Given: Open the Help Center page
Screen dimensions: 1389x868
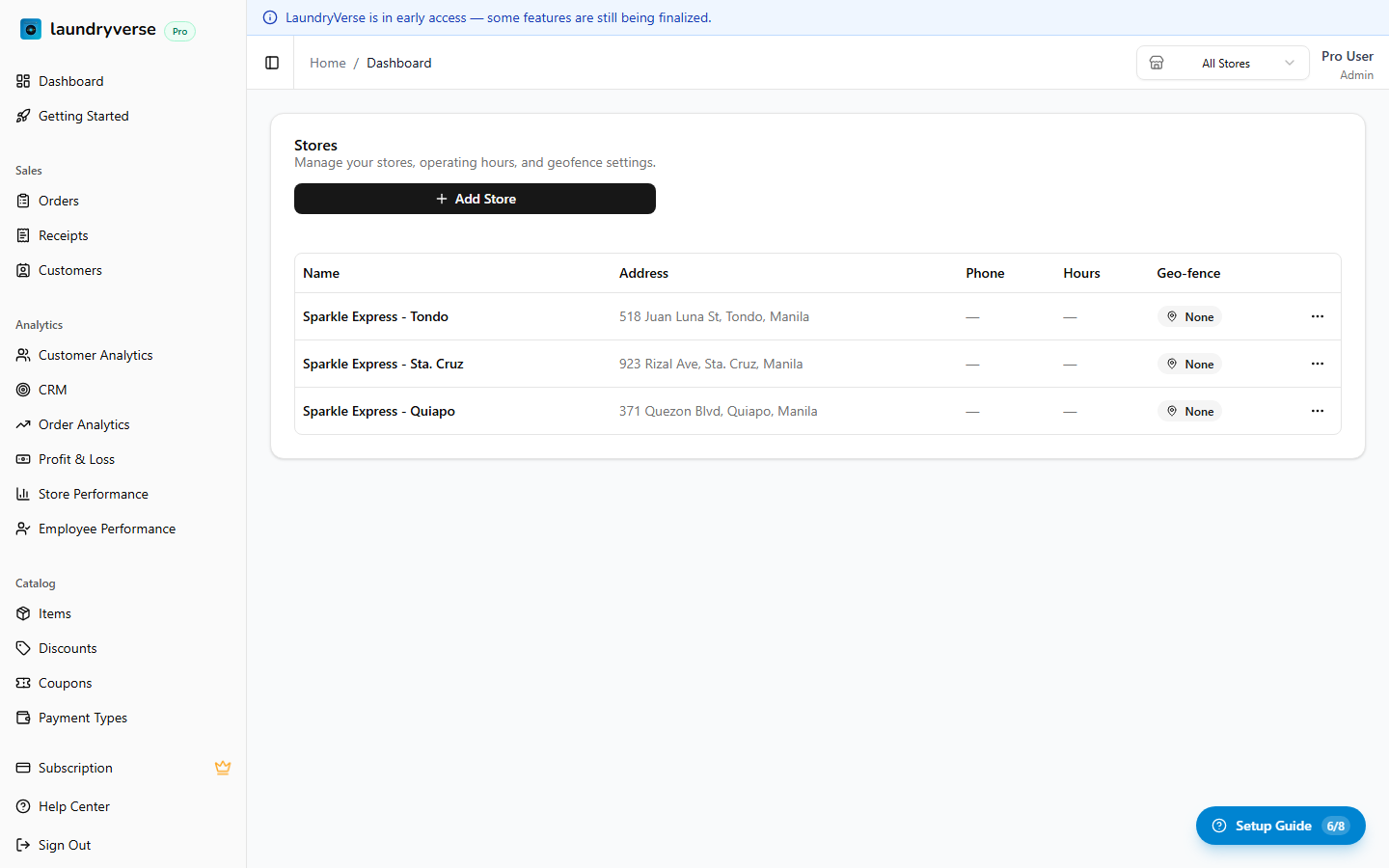Looking at the screenshot, I should 74,806.
